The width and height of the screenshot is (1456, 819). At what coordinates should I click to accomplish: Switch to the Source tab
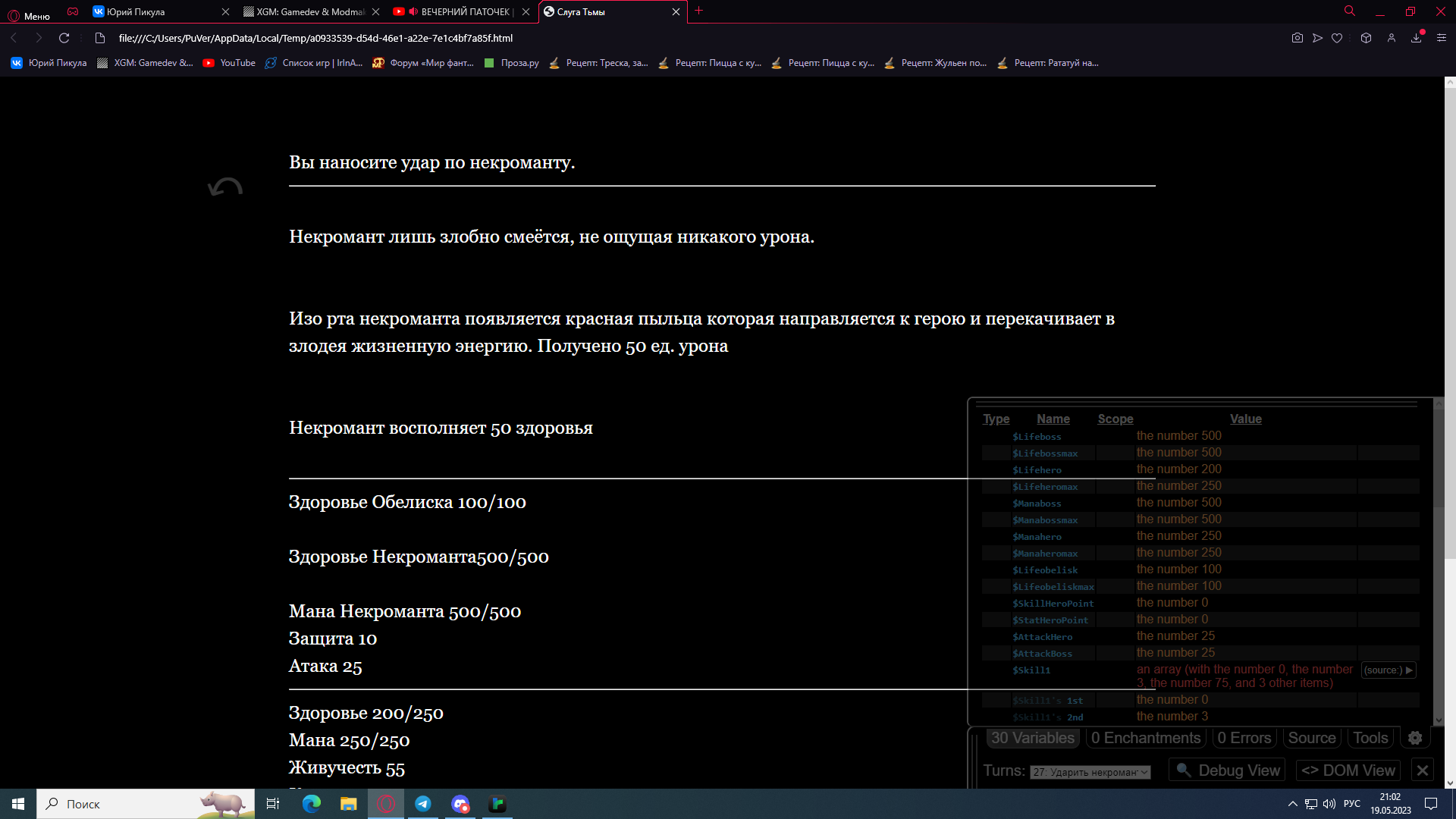click(1311, 738)
